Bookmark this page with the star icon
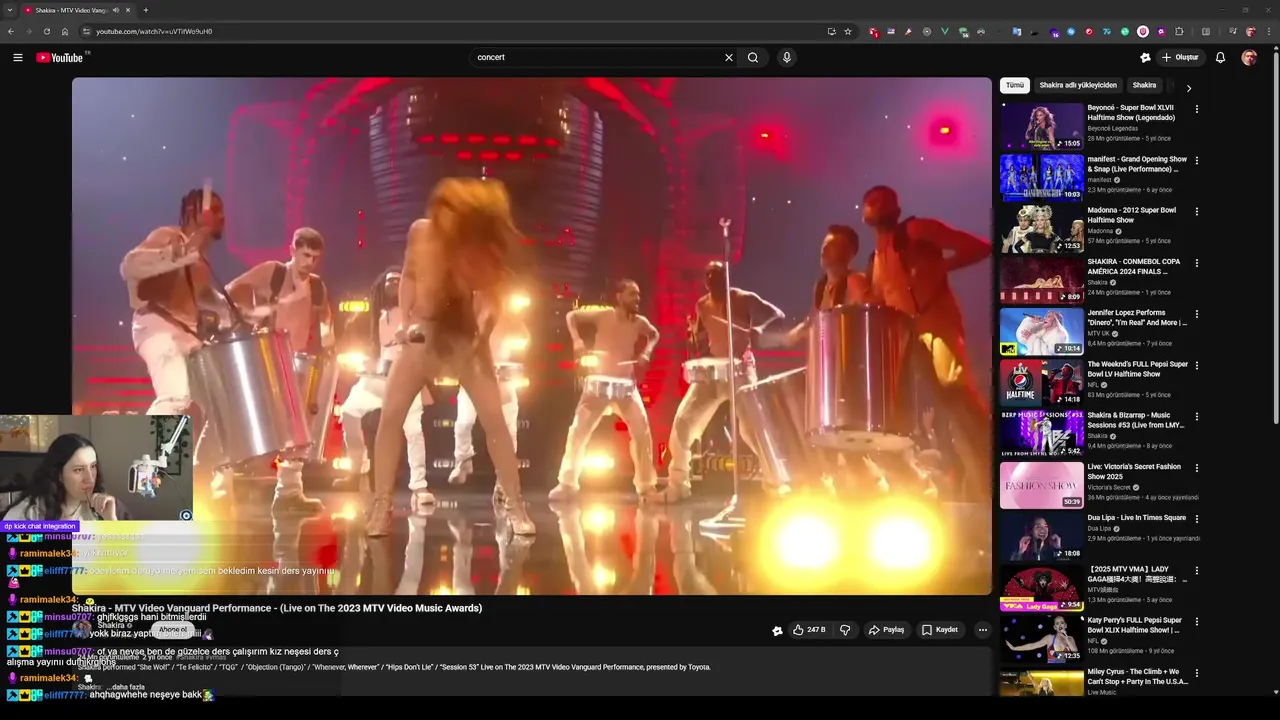The image size is (1280, 720). coord(848,31)
